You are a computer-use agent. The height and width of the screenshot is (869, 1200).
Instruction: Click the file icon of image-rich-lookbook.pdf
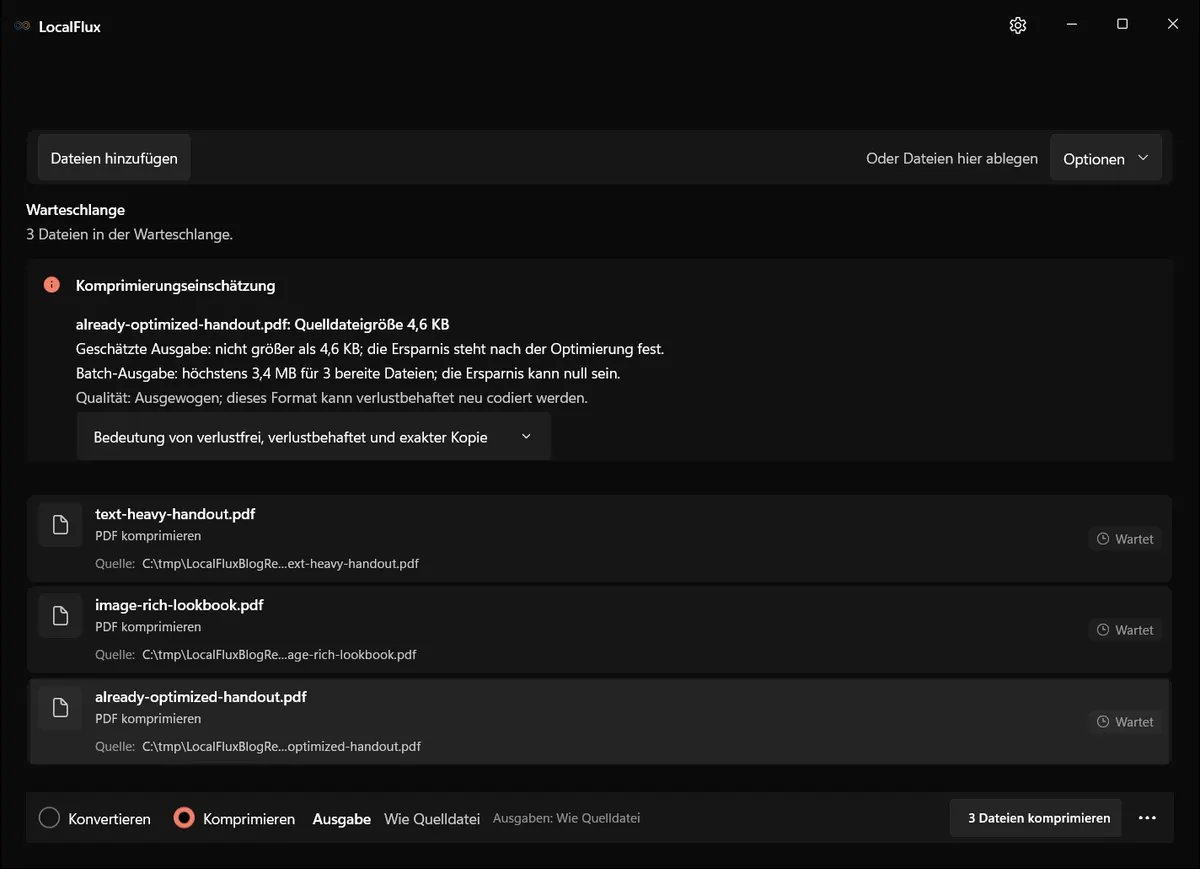pos(60,616)
